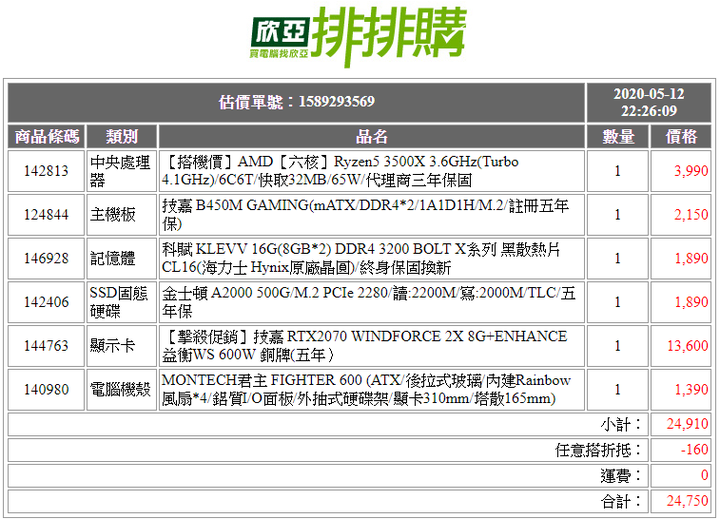
Task: Click the shipping fee value 0
Action: click(704, 475)
